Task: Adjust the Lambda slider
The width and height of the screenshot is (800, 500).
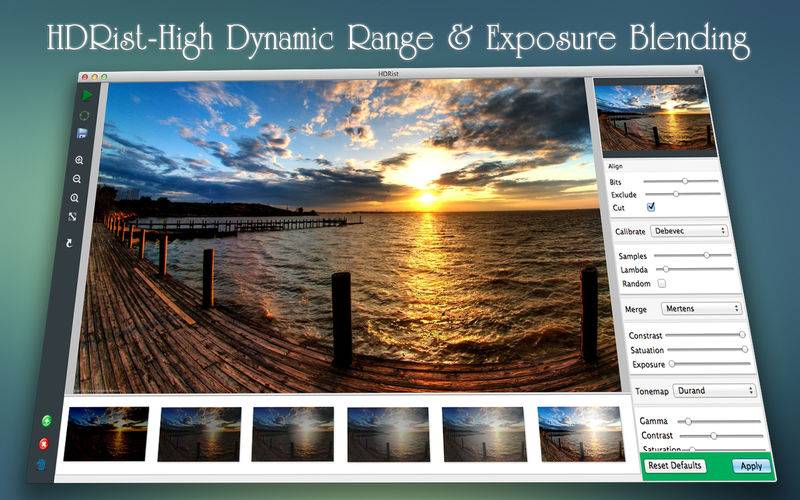Action: click(x=695, y=269)
